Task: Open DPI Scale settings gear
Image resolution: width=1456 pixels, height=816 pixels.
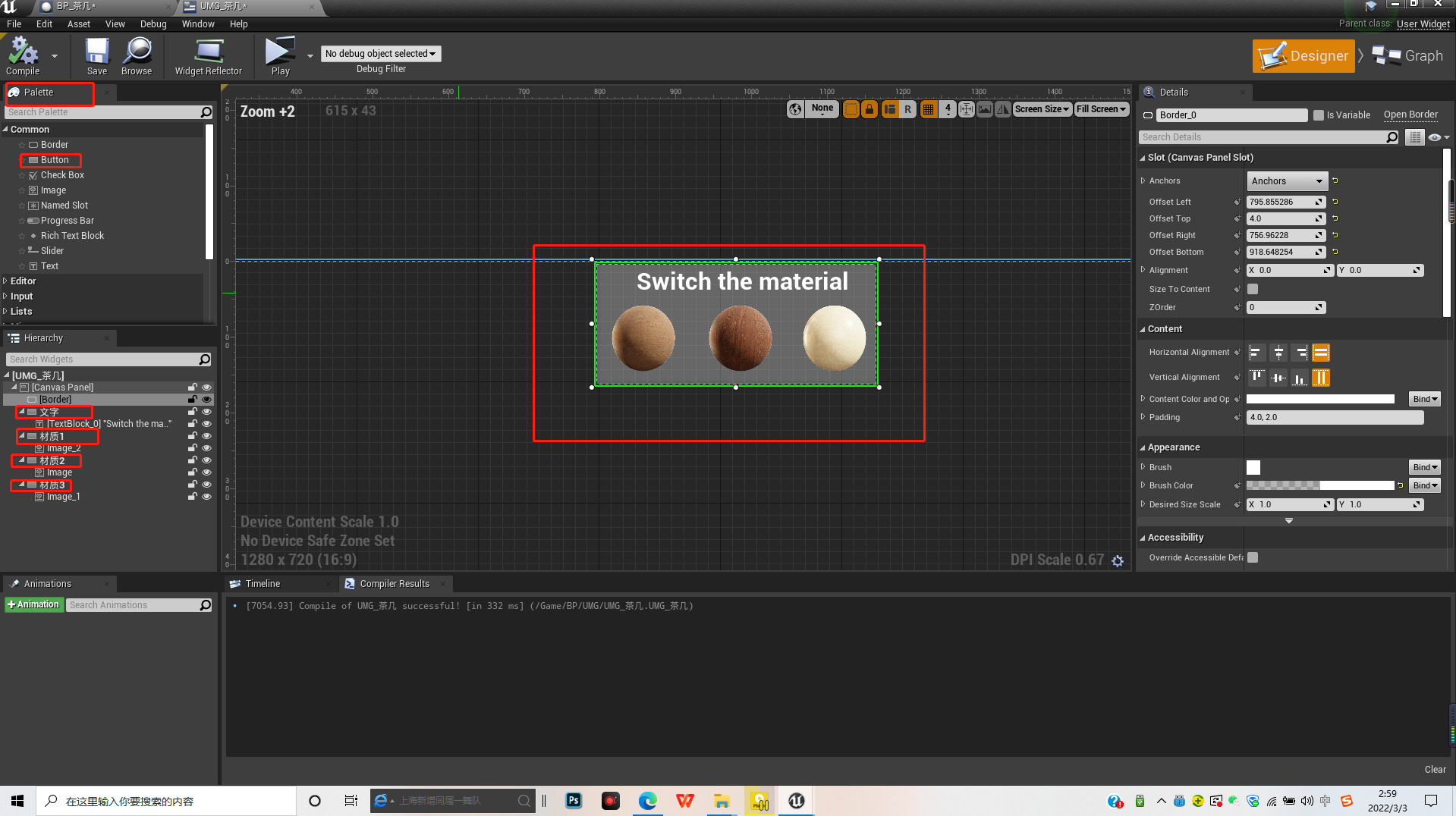Action: click(x=1118, y=561)
